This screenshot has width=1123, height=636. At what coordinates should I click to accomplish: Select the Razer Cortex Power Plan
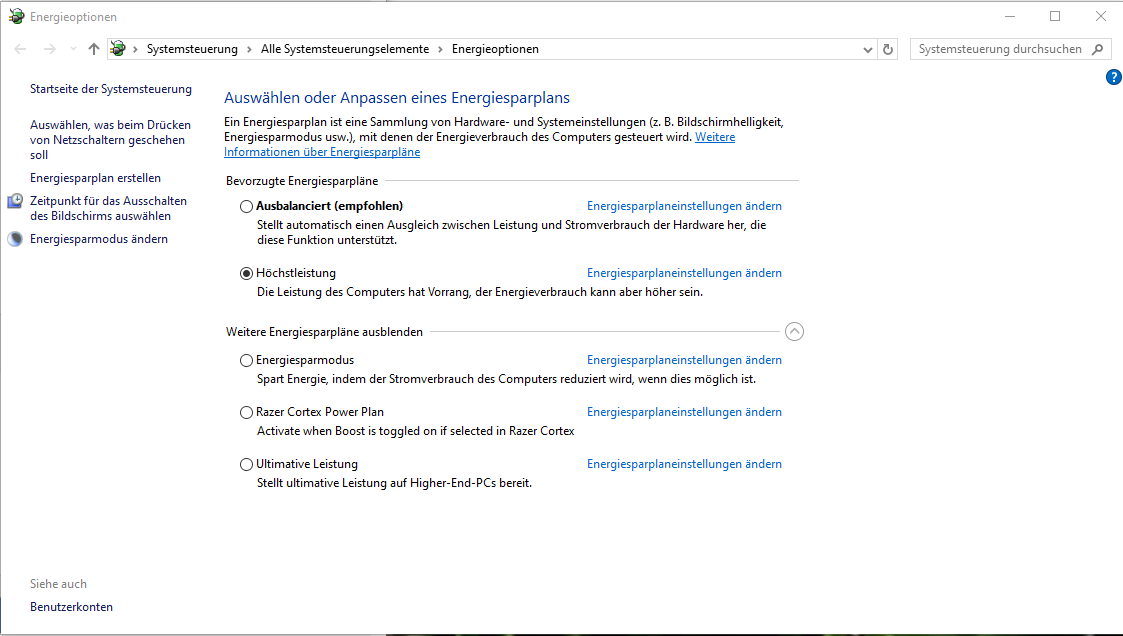click(x=246, y=413)
